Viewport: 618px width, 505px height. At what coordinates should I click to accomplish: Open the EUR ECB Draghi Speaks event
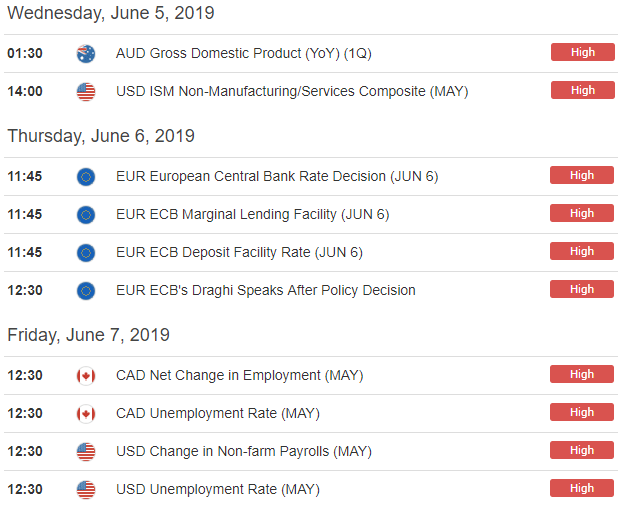click(266, 290)
